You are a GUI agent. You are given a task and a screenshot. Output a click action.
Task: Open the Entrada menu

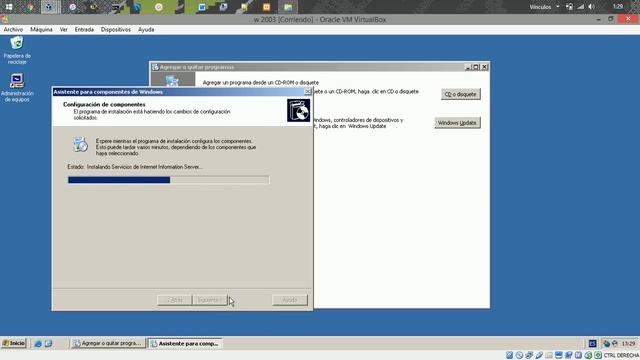84,29
